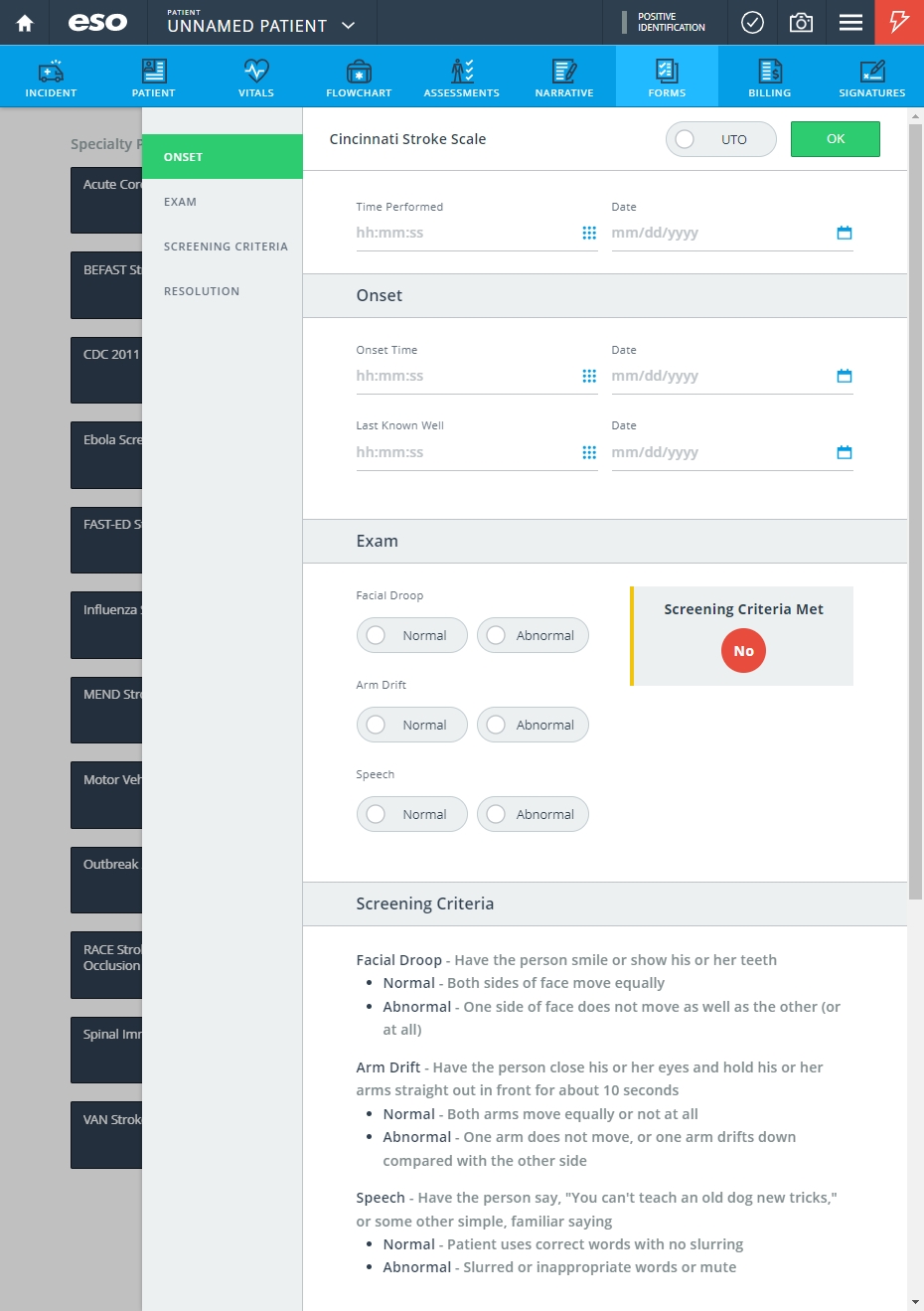924x1311 pixels.
Task: Click the ESO logo
Action: point(97,22)
